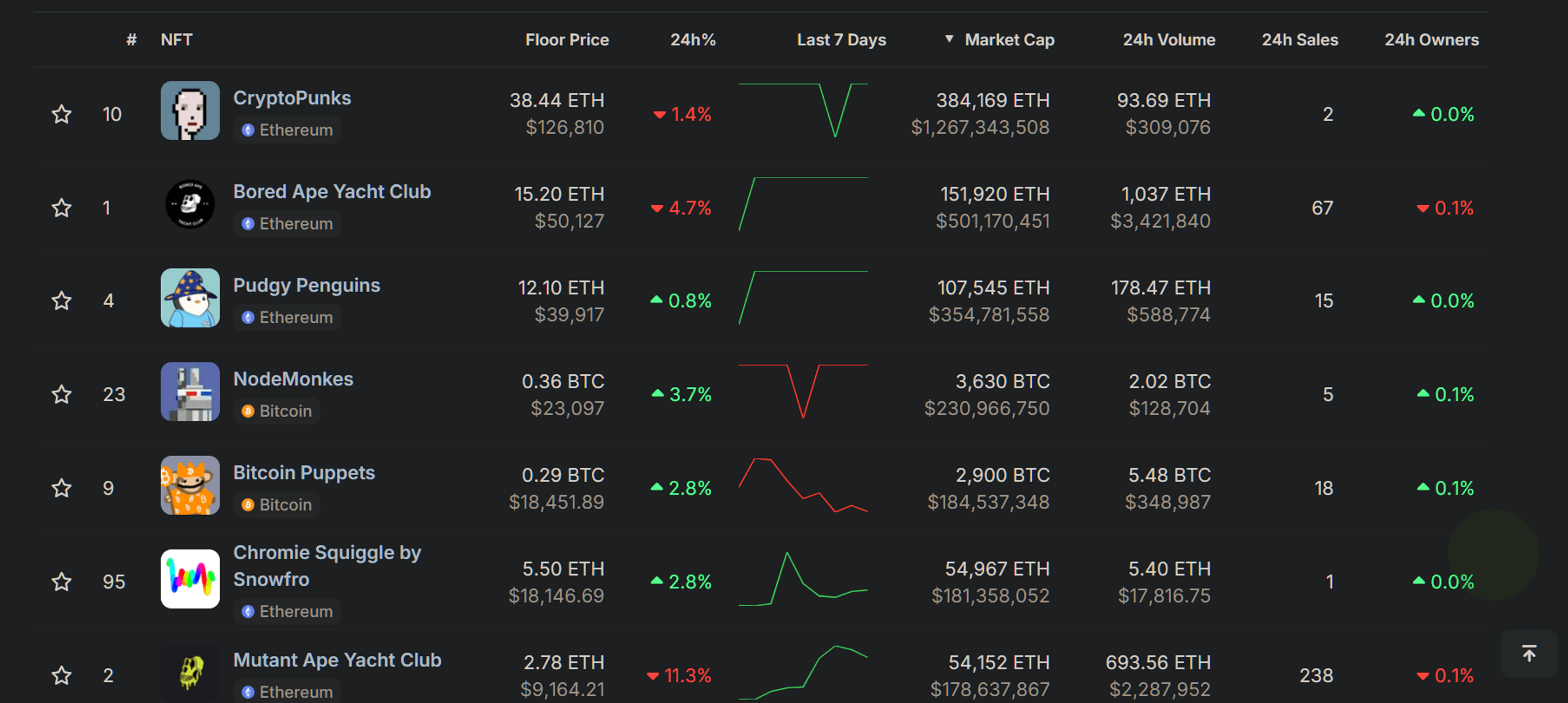Open the CryptoPunks collection link
This screenshot has width=1568, height=703.
(x=292, y=98)
